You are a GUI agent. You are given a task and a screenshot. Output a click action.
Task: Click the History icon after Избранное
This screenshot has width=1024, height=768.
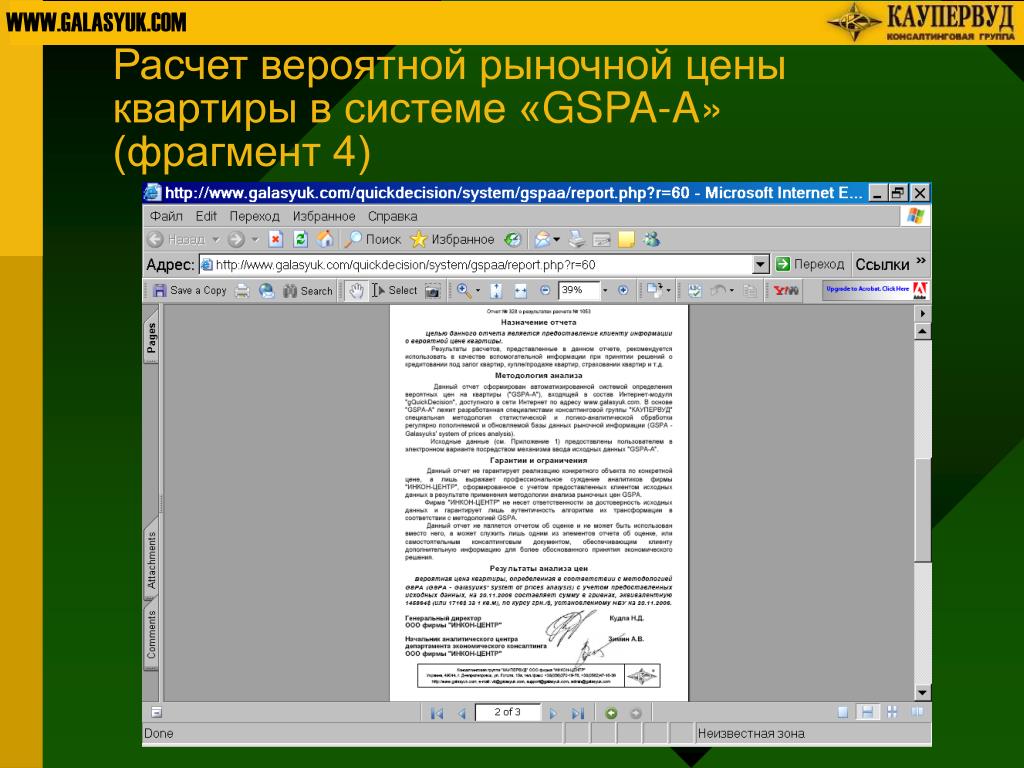pos(513,240)
